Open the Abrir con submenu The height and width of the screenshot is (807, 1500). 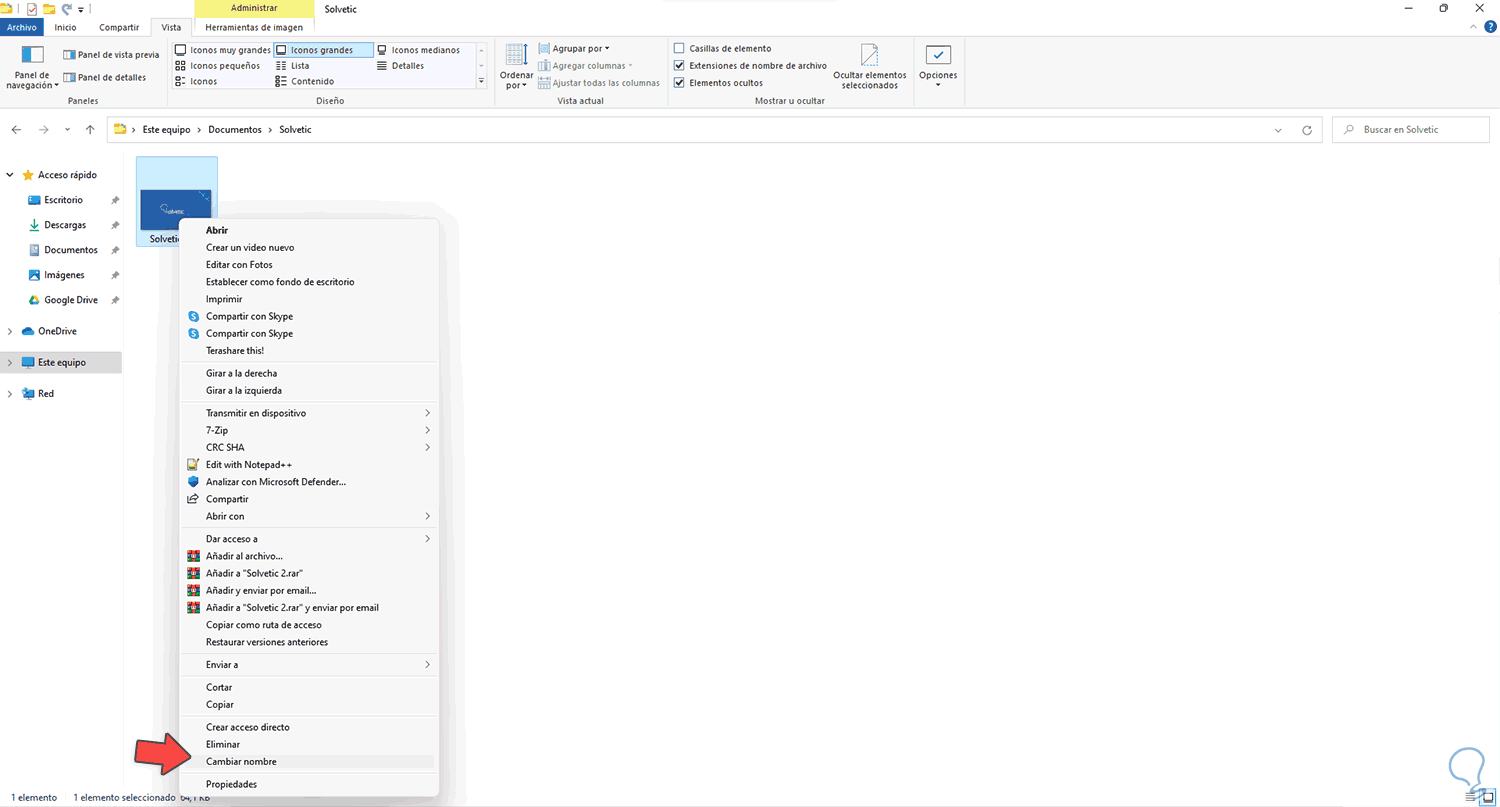308,516
